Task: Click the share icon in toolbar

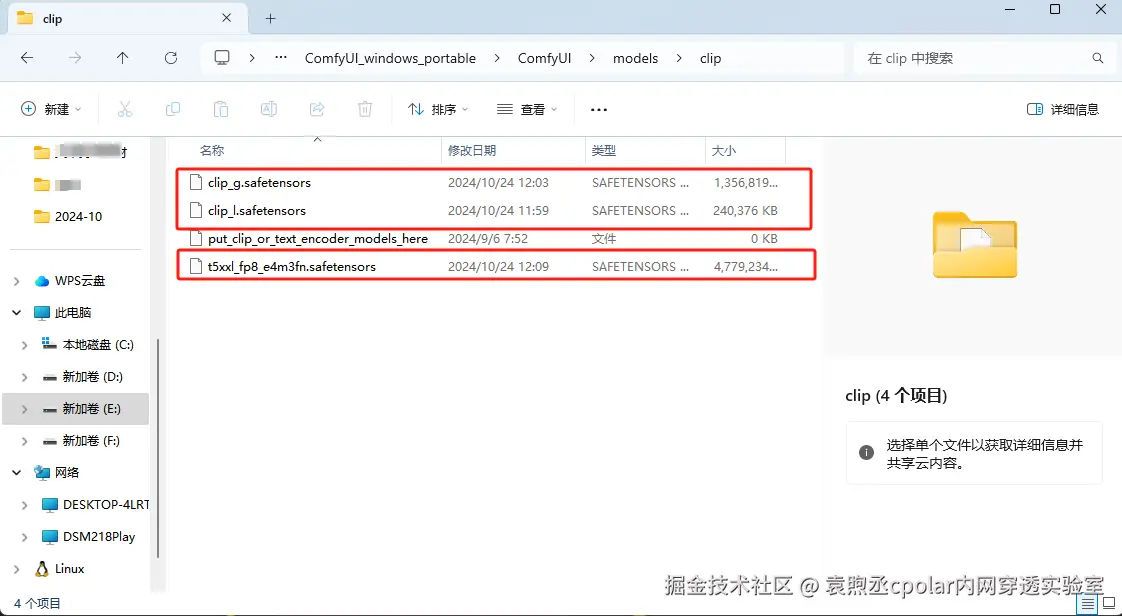Action: [x=316, y=109]
